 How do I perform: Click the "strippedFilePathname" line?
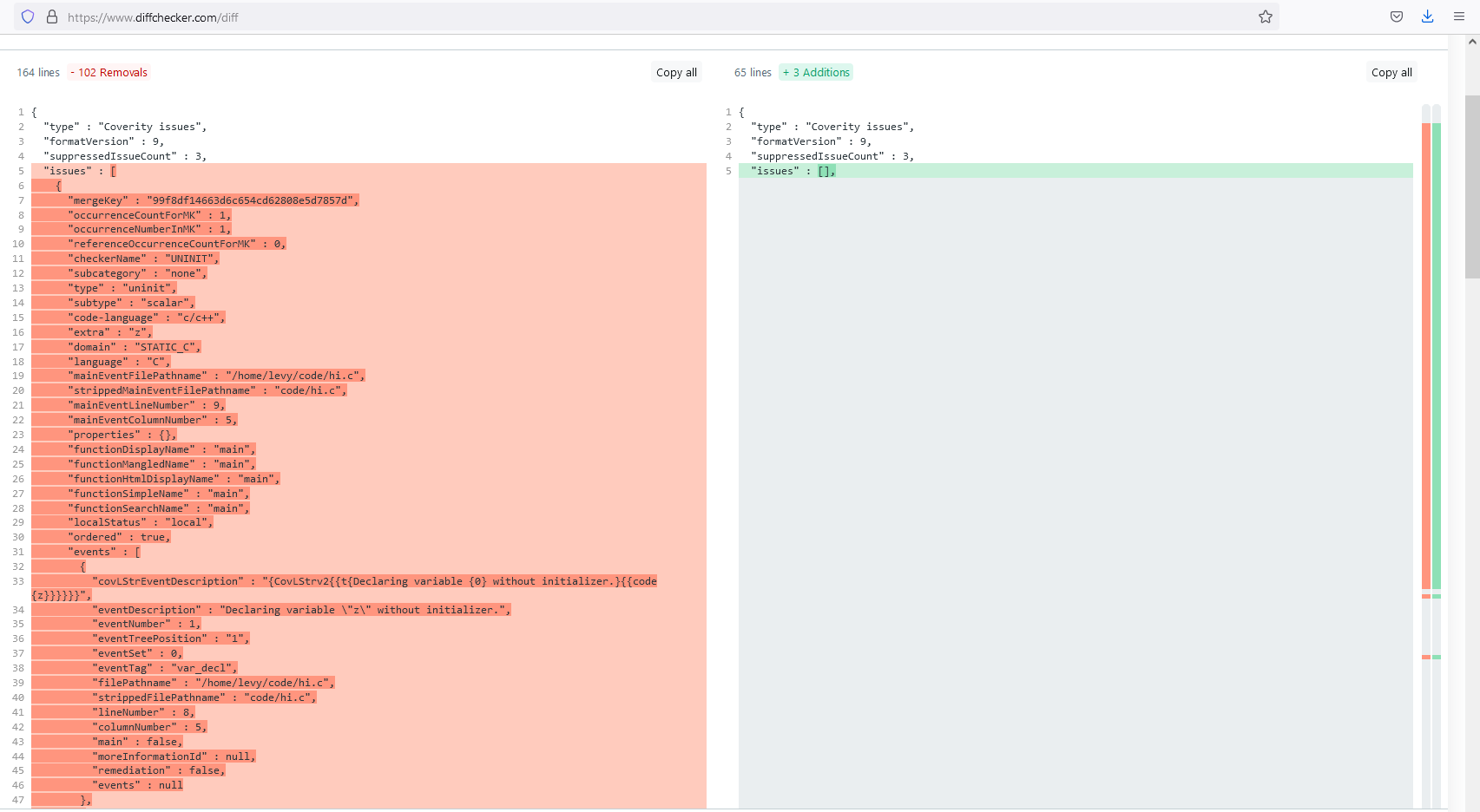[204, 697]
